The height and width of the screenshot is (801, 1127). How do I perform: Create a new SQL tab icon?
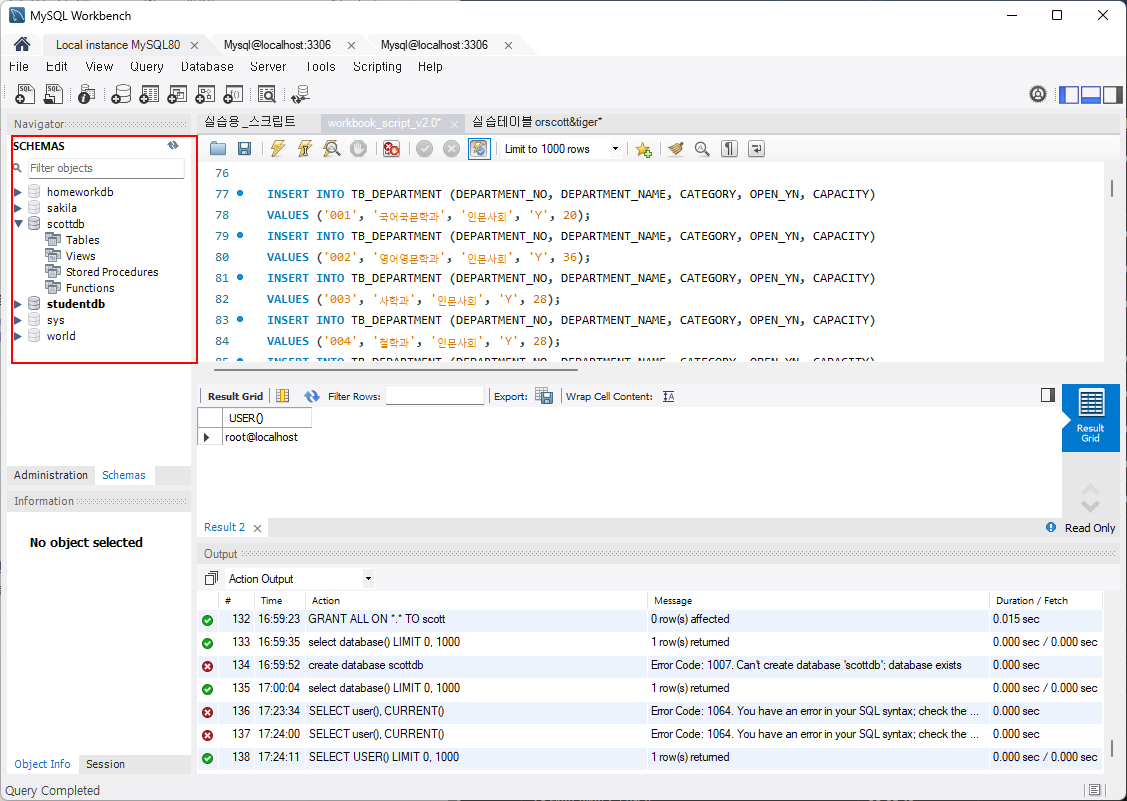[x=25, y=94]
